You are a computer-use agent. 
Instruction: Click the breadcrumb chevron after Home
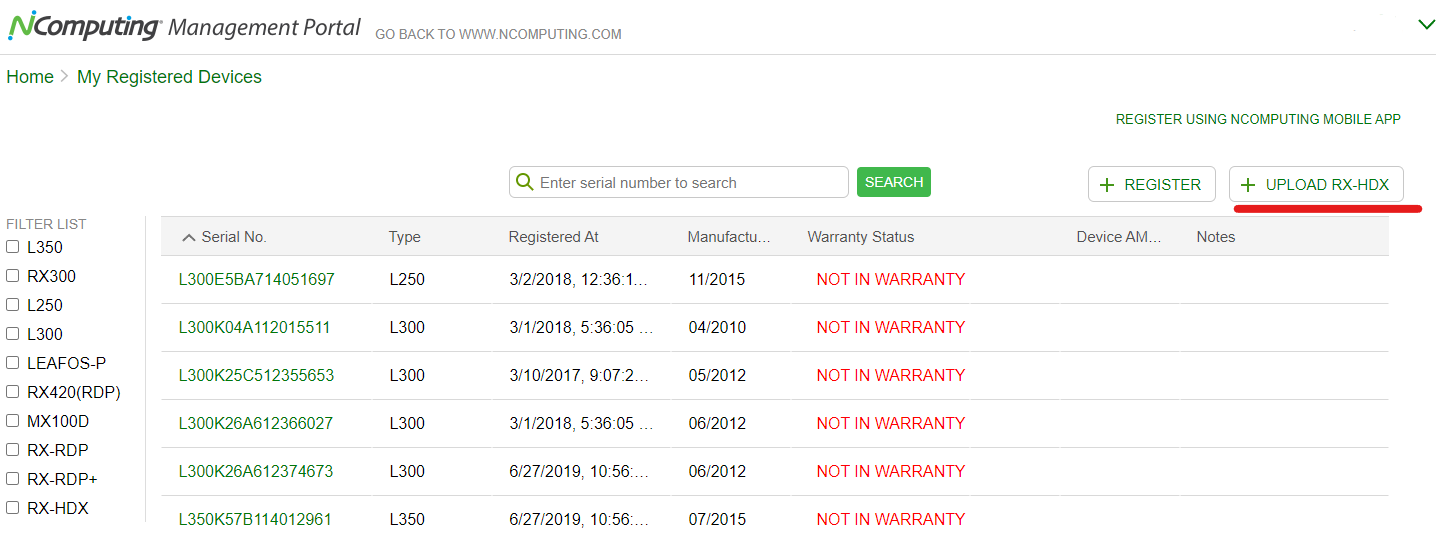point(65,76)
